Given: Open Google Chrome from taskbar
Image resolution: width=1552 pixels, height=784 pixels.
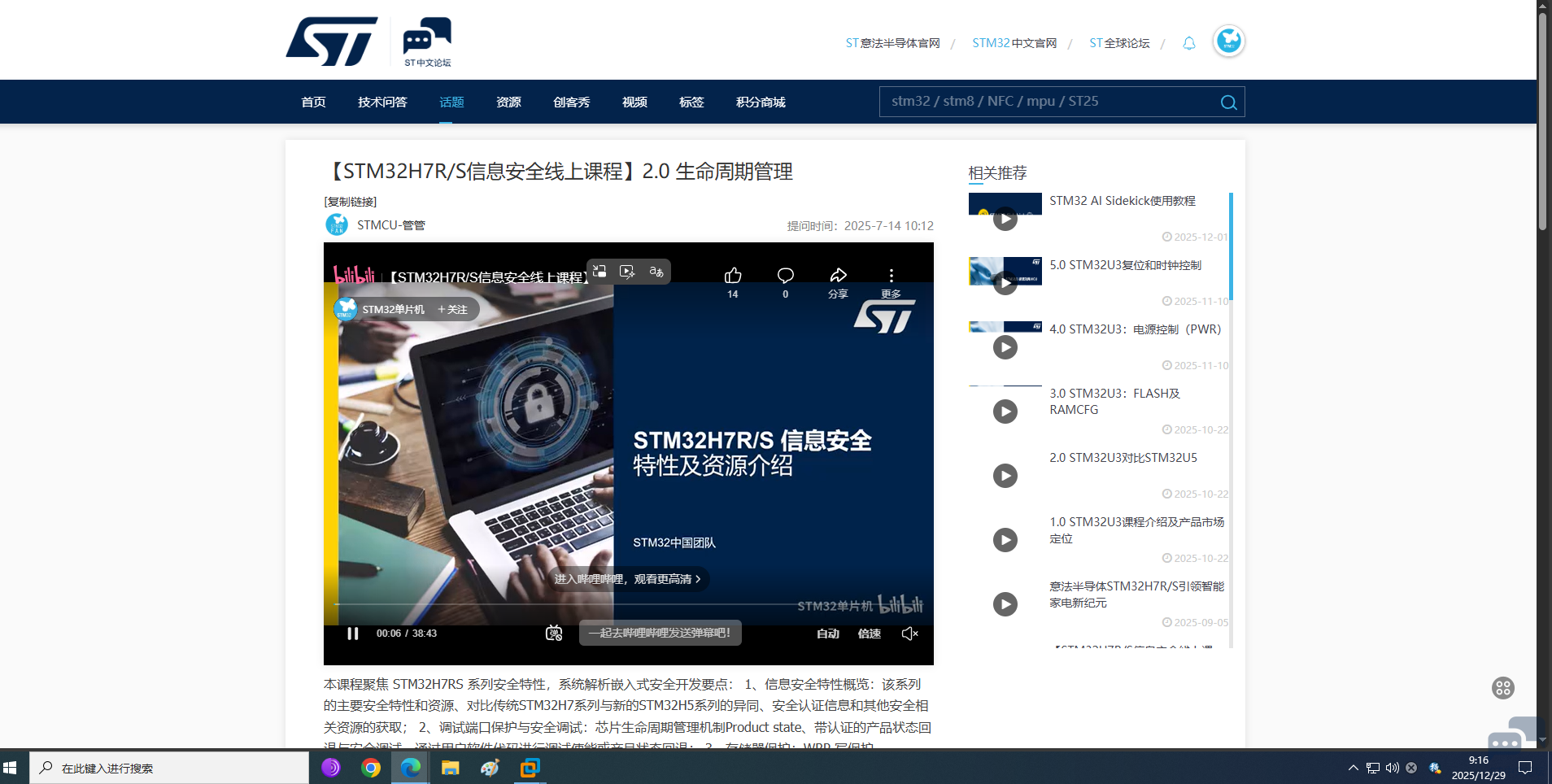Looking at the screenshot, I should pos(371,768).
